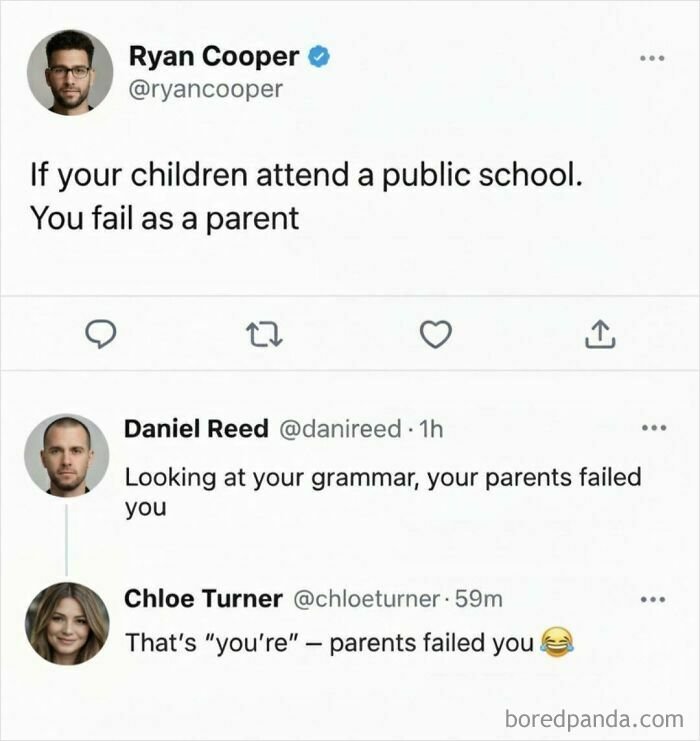Click the @ryancooper handle
This screenshot has height=741, width=700.
pos(206,89)
